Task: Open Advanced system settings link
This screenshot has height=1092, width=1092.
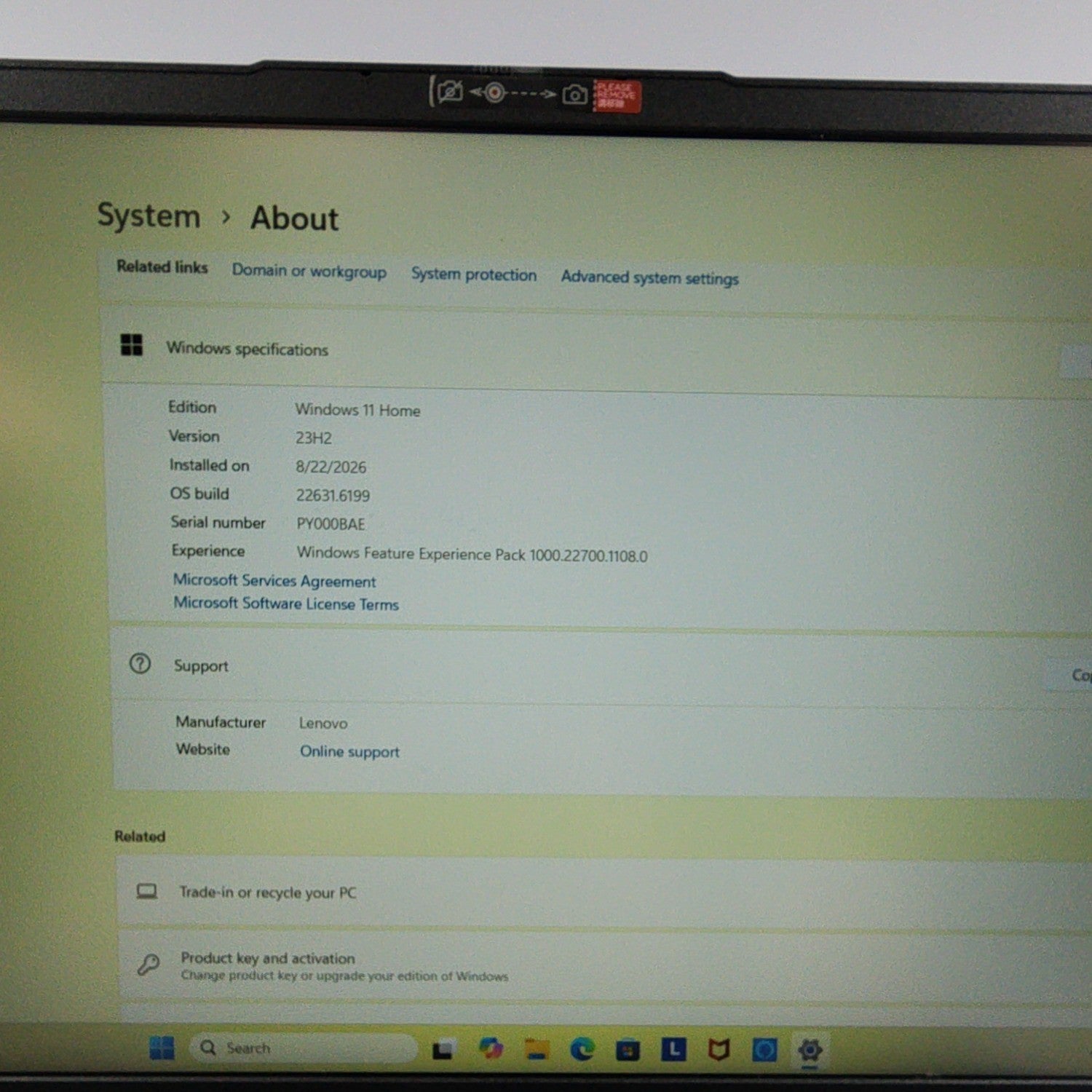Action: pos(649,277)
